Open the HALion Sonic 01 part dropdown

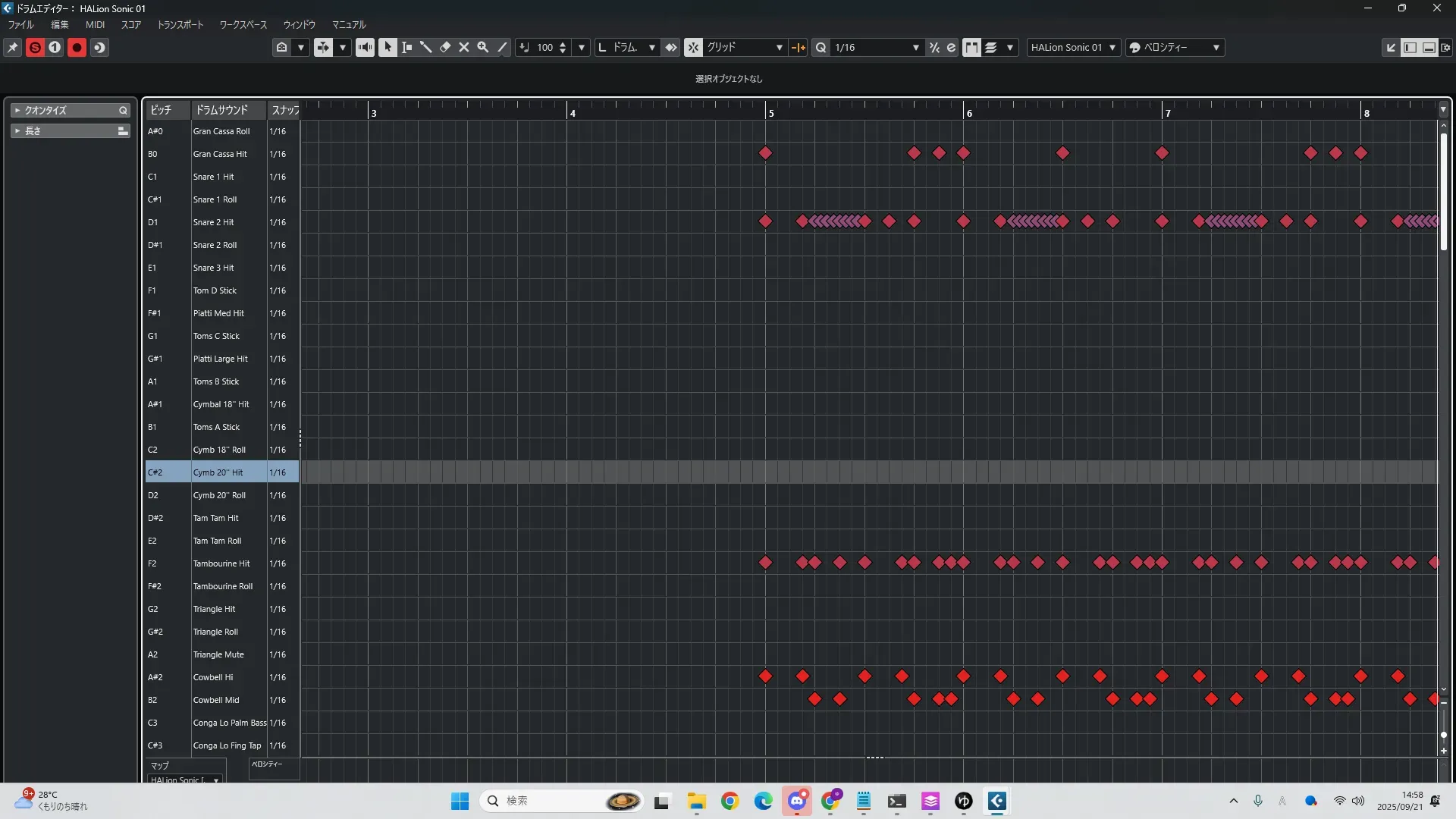click(x=1073, y=47)
